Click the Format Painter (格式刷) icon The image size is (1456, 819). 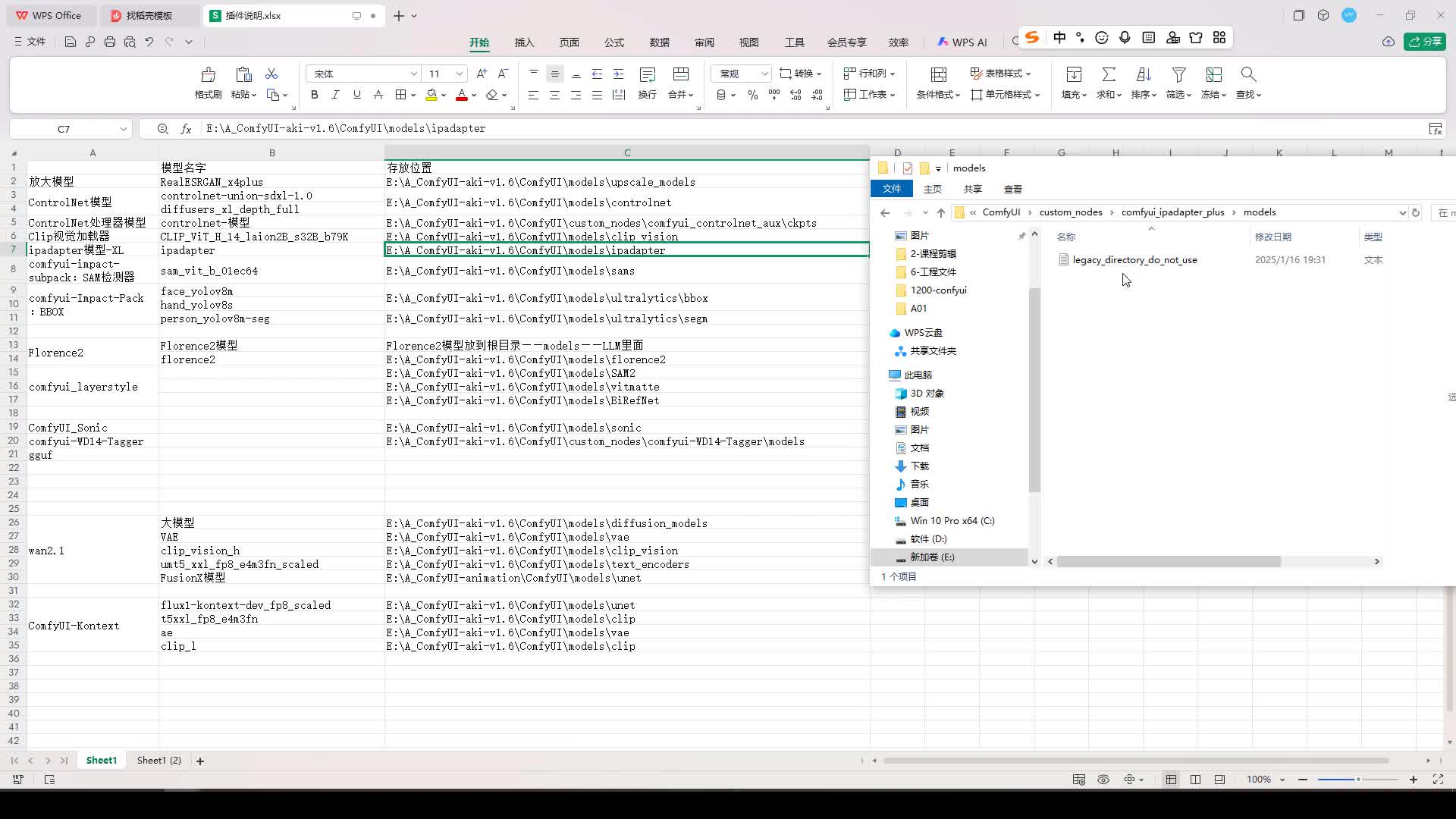click(208, 74)
